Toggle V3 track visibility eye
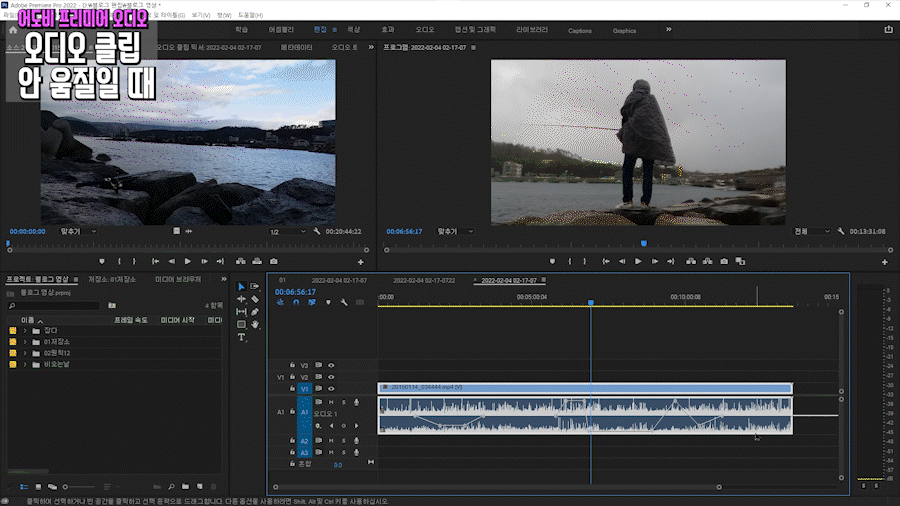 point(331,365)
